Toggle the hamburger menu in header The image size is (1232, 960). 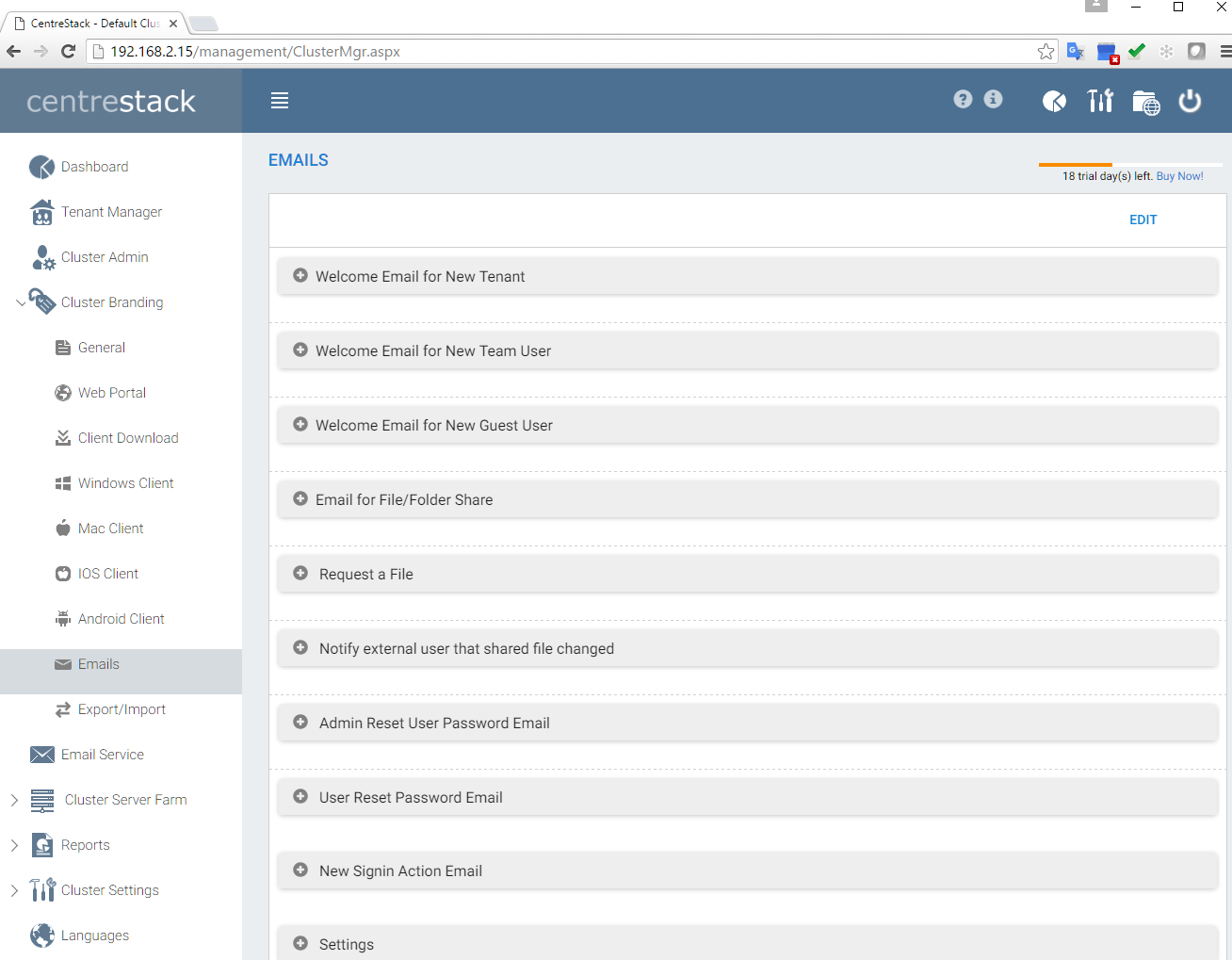(x=280, y=101)
